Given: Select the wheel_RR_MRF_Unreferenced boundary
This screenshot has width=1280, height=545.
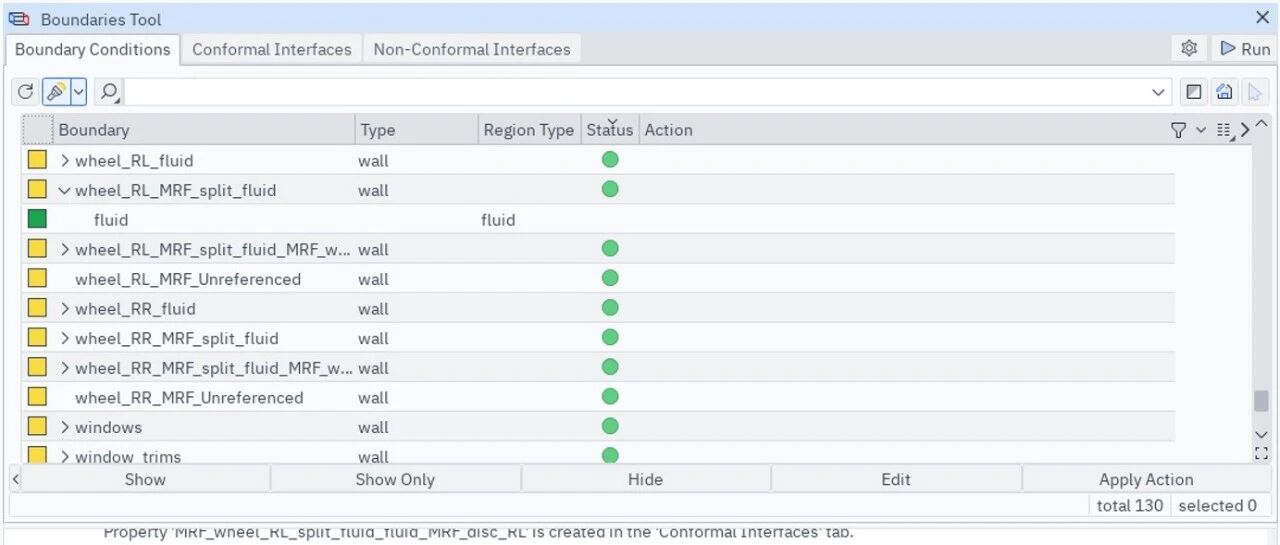Looking at the screenshot, I should pos(189,397).
